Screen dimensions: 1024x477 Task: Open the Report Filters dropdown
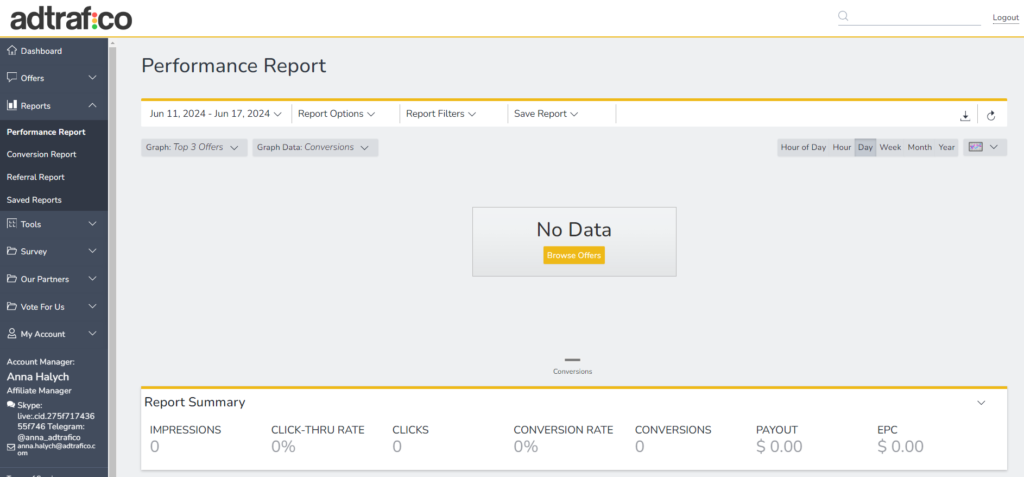[441, 114]
